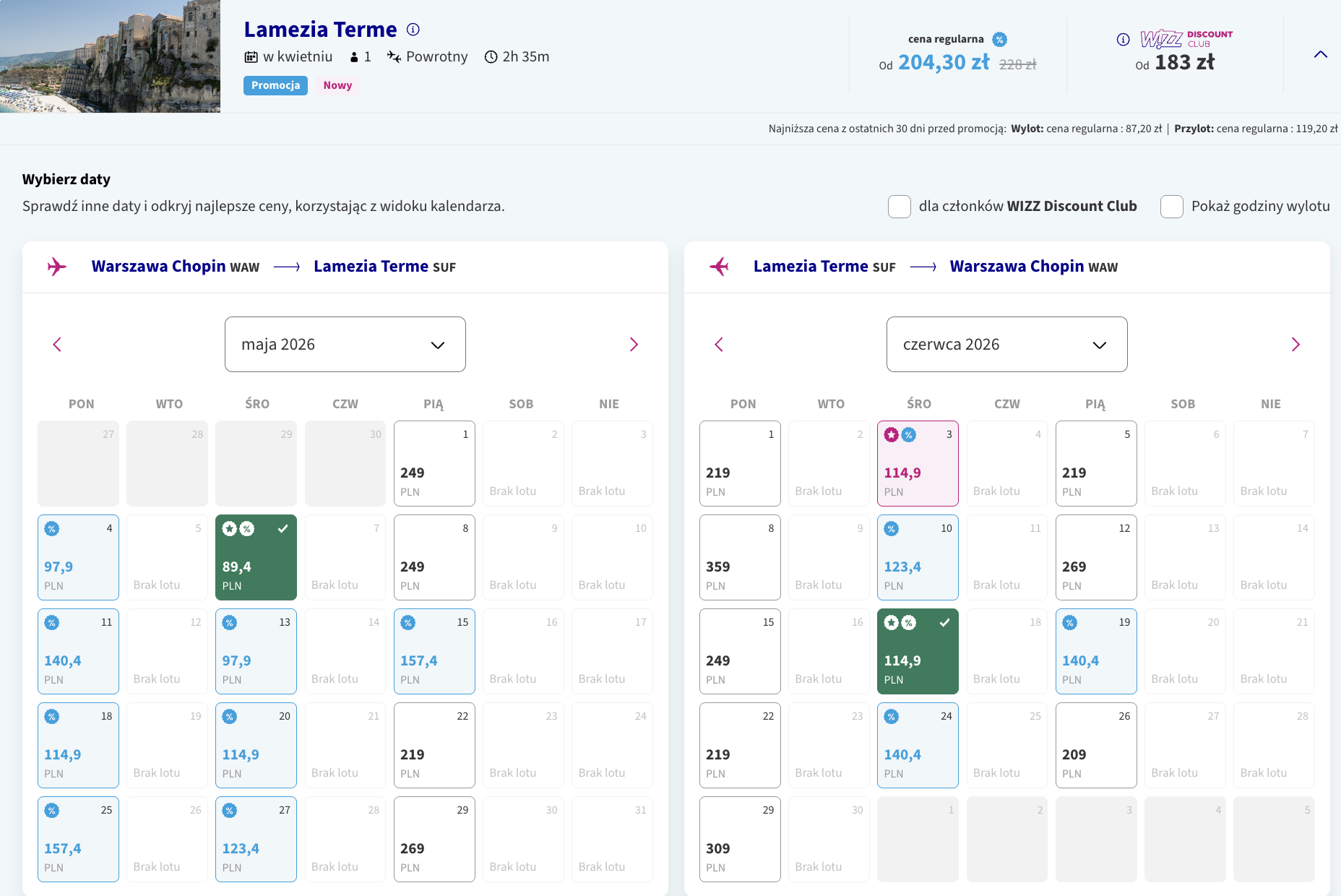Select June 3 return for 114,9 PLN
Image resolution: width=1341 pixels, height=896 pixels.
pyautogui.click(x=918, y=463)
